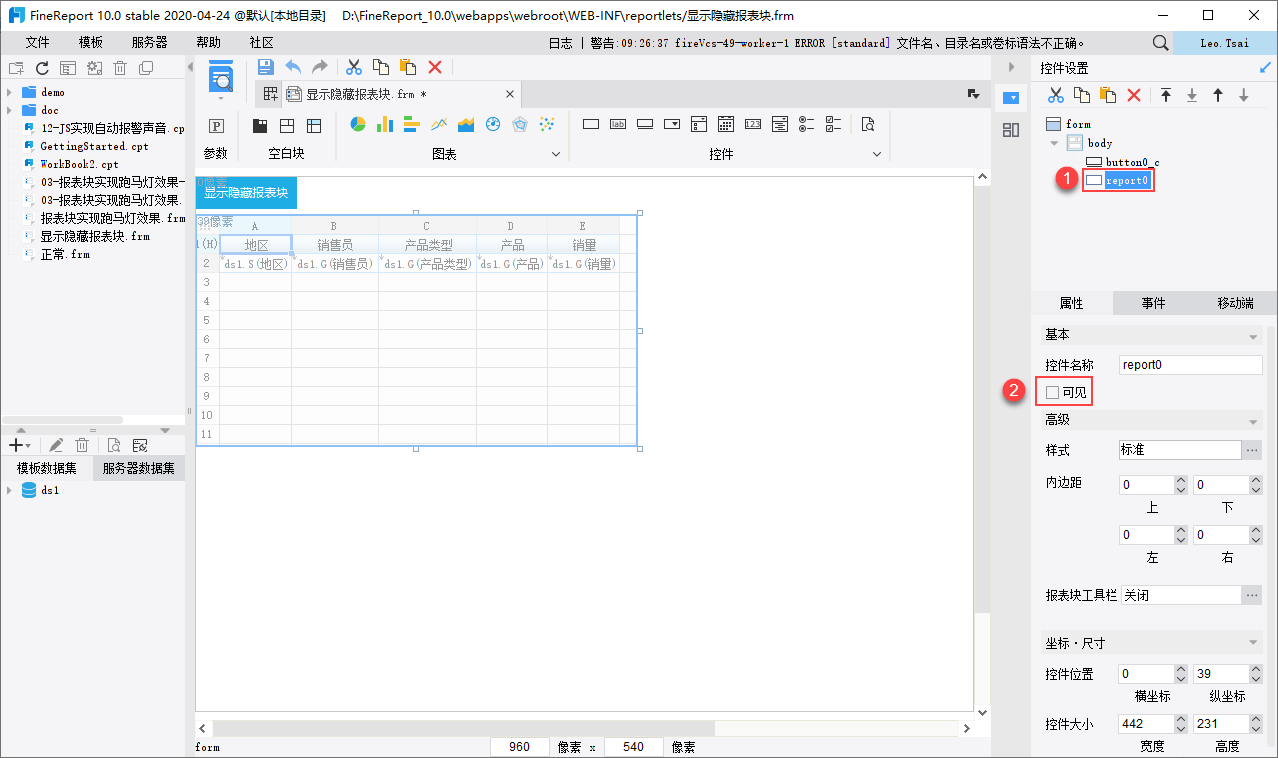Expand the doc folder
This screenshot has width=1278, height=758.
pyautogui.click(x=9, y=110)
